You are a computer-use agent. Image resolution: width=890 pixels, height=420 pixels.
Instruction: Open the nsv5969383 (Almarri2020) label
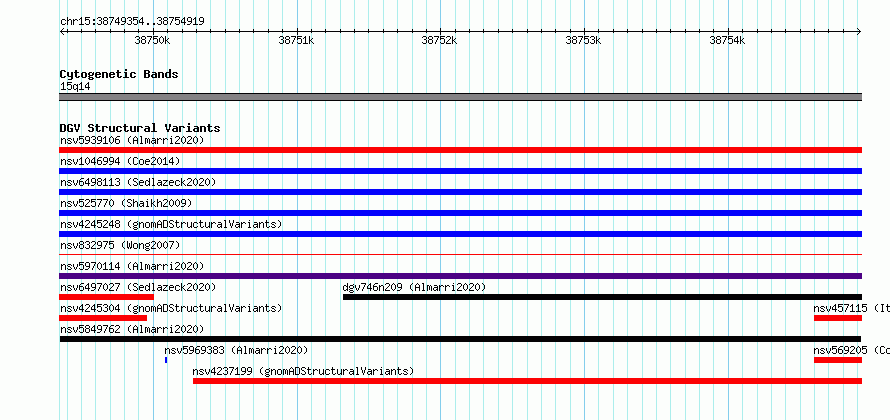point(236,350)
